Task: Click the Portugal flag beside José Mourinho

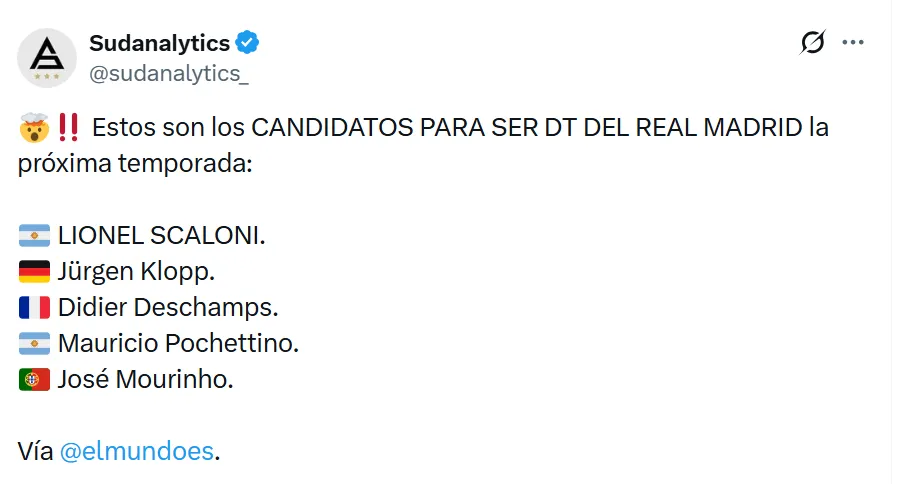Action: point(34,380)
